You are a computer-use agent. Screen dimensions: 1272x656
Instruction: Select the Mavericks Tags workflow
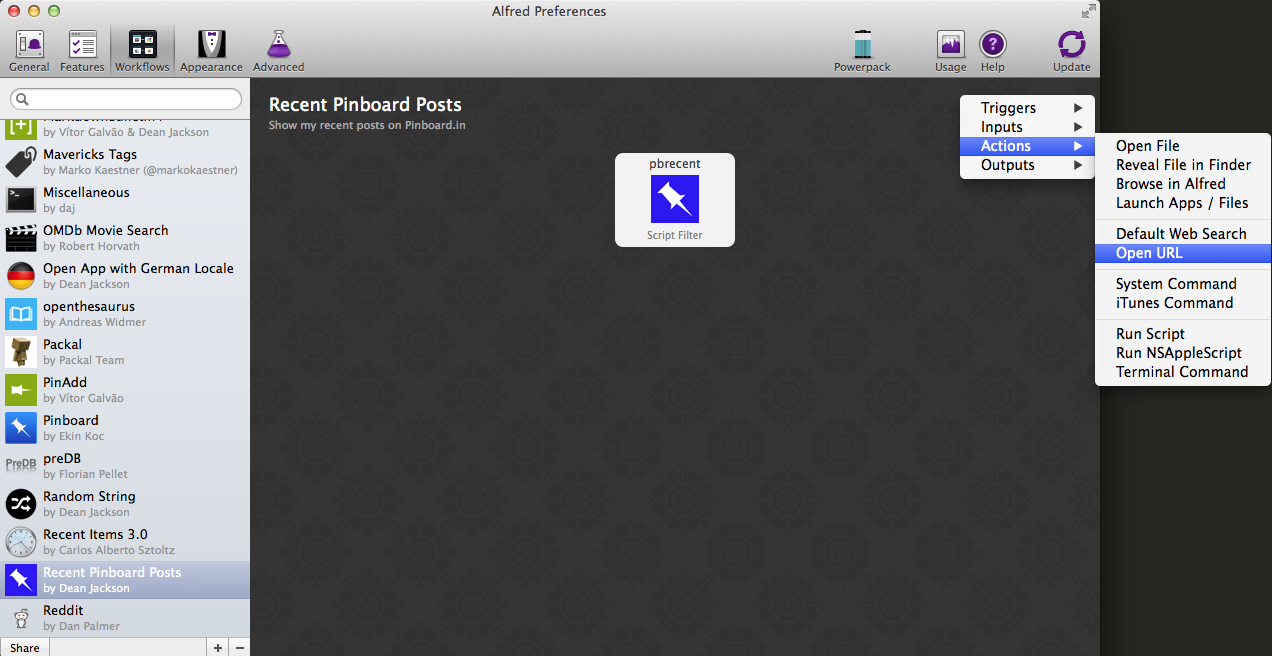point(125,162)
